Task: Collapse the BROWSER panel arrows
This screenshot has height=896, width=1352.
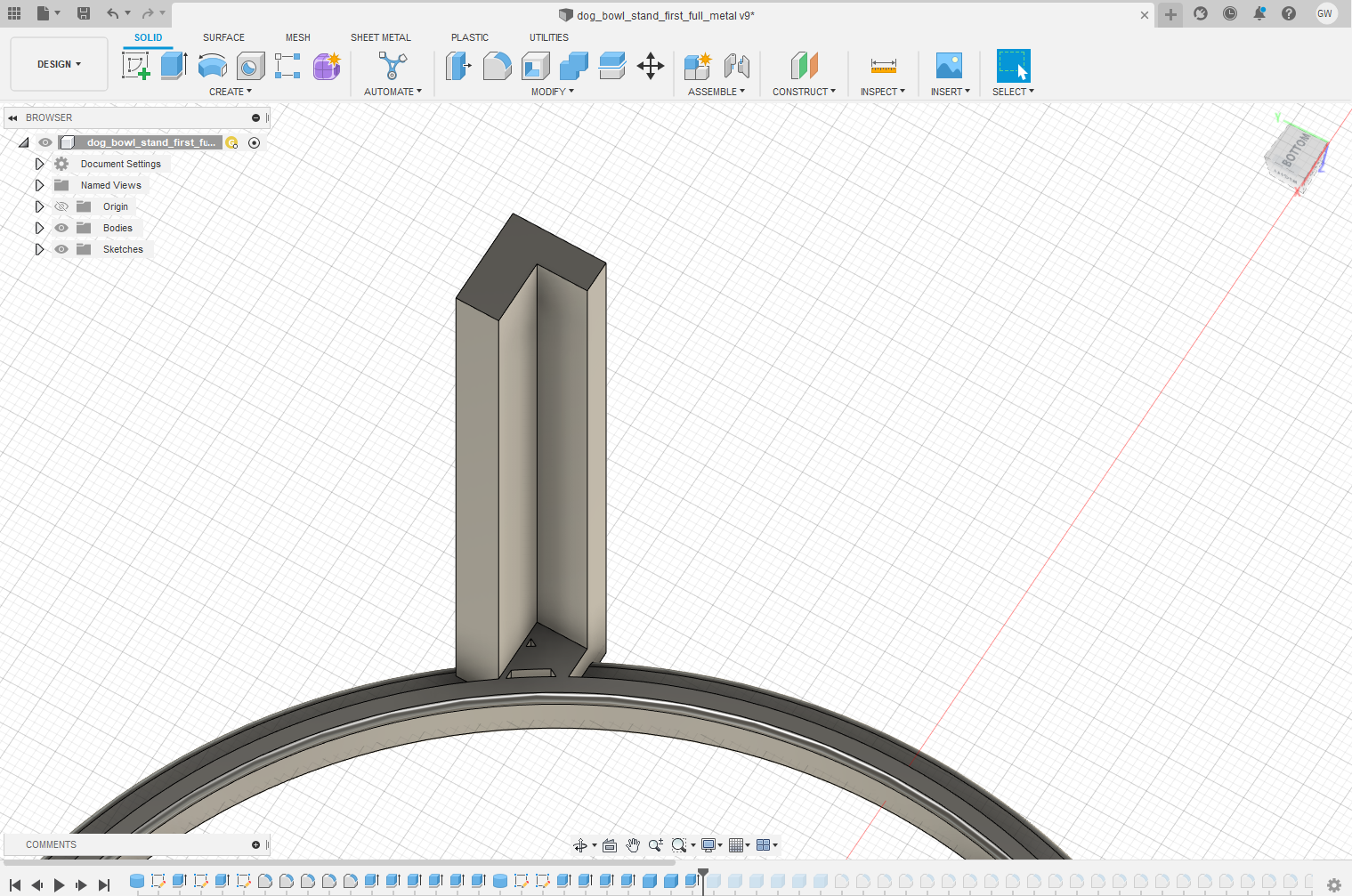Action: point(12,117)
